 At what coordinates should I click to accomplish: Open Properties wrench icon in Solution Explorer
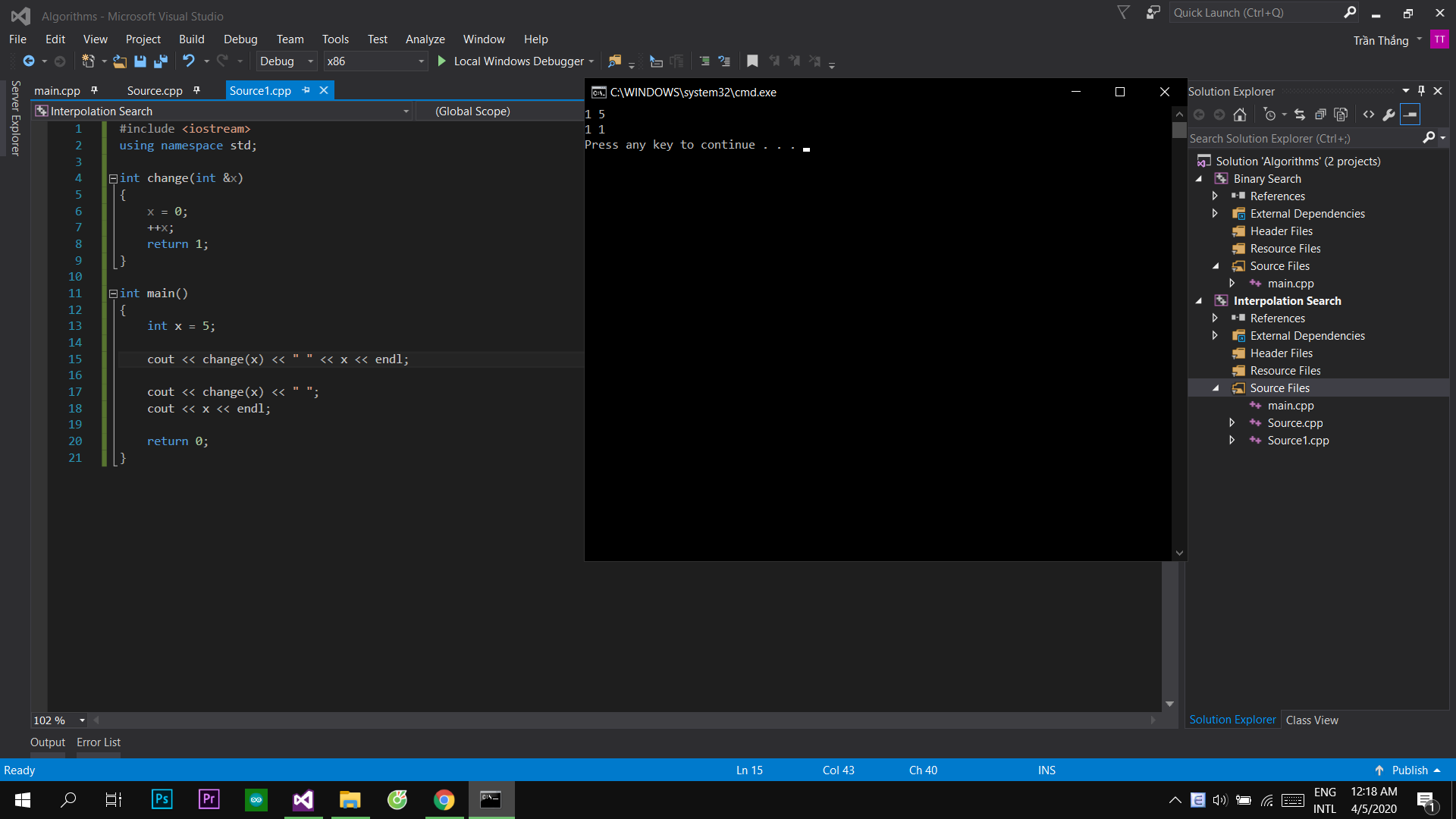[1389, 115]
